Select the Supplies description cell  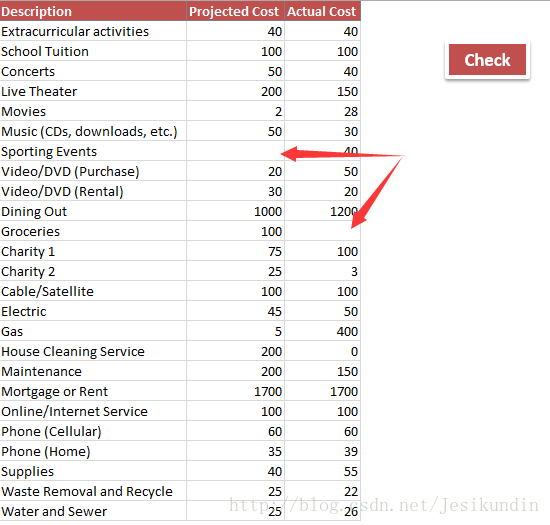(x=93, y=471)
